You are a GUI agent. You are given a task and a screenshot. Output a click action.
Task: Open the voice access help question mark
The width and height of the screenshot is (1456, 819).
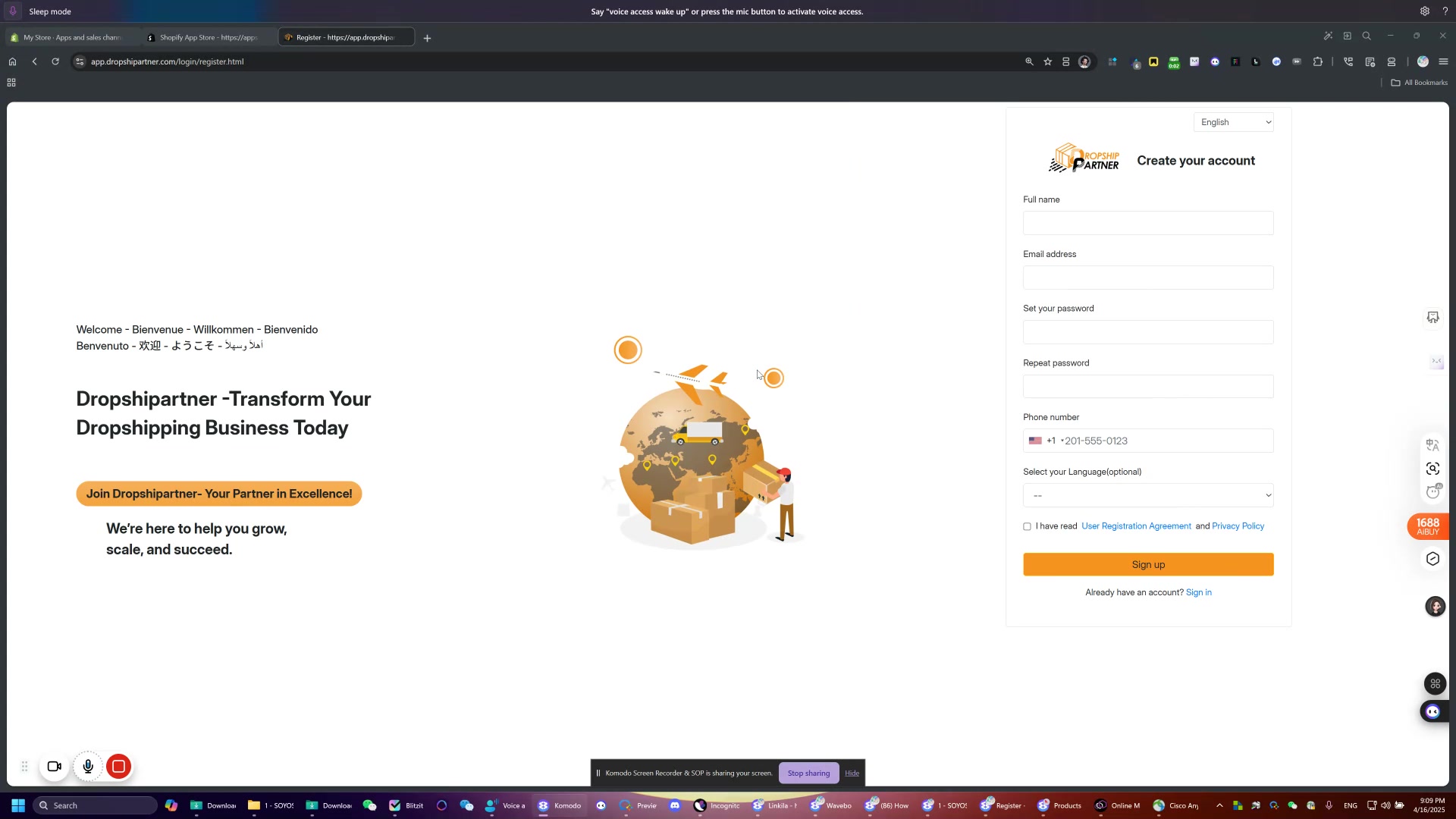pyautogui.click(x=1445, y=11)
